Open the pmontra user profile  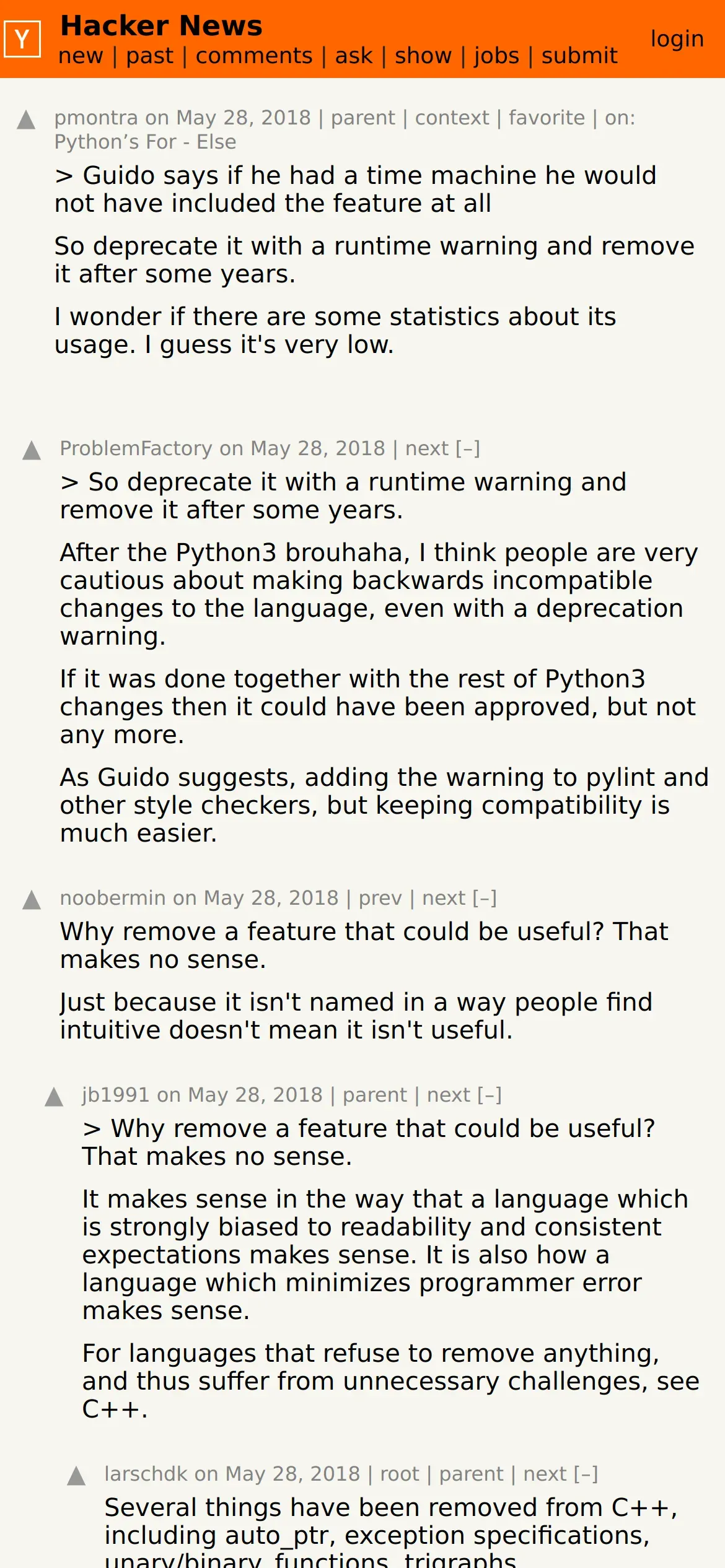coord(96,118)
